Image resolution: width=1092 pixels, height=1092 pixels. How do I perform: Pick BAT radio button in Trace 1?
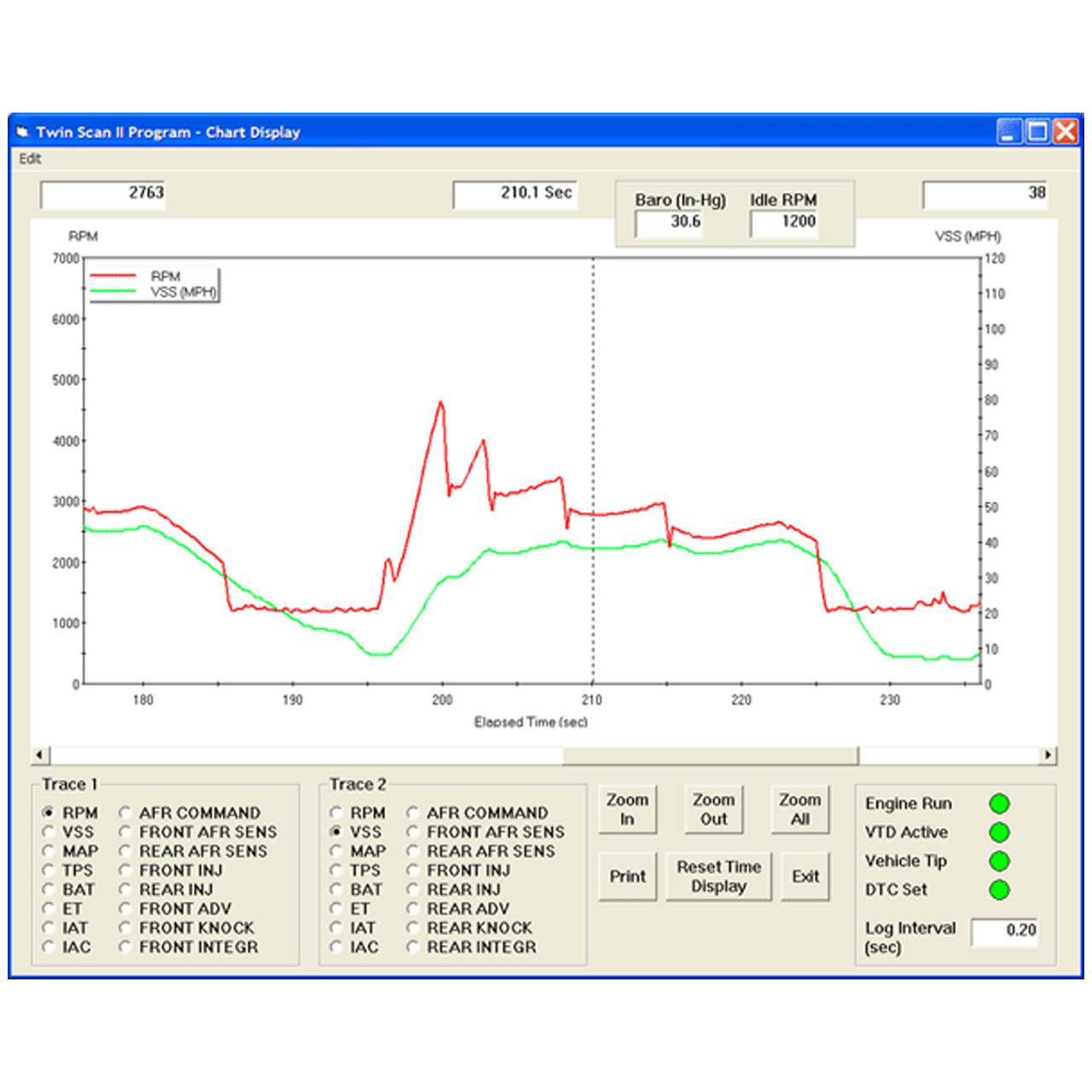49,889
